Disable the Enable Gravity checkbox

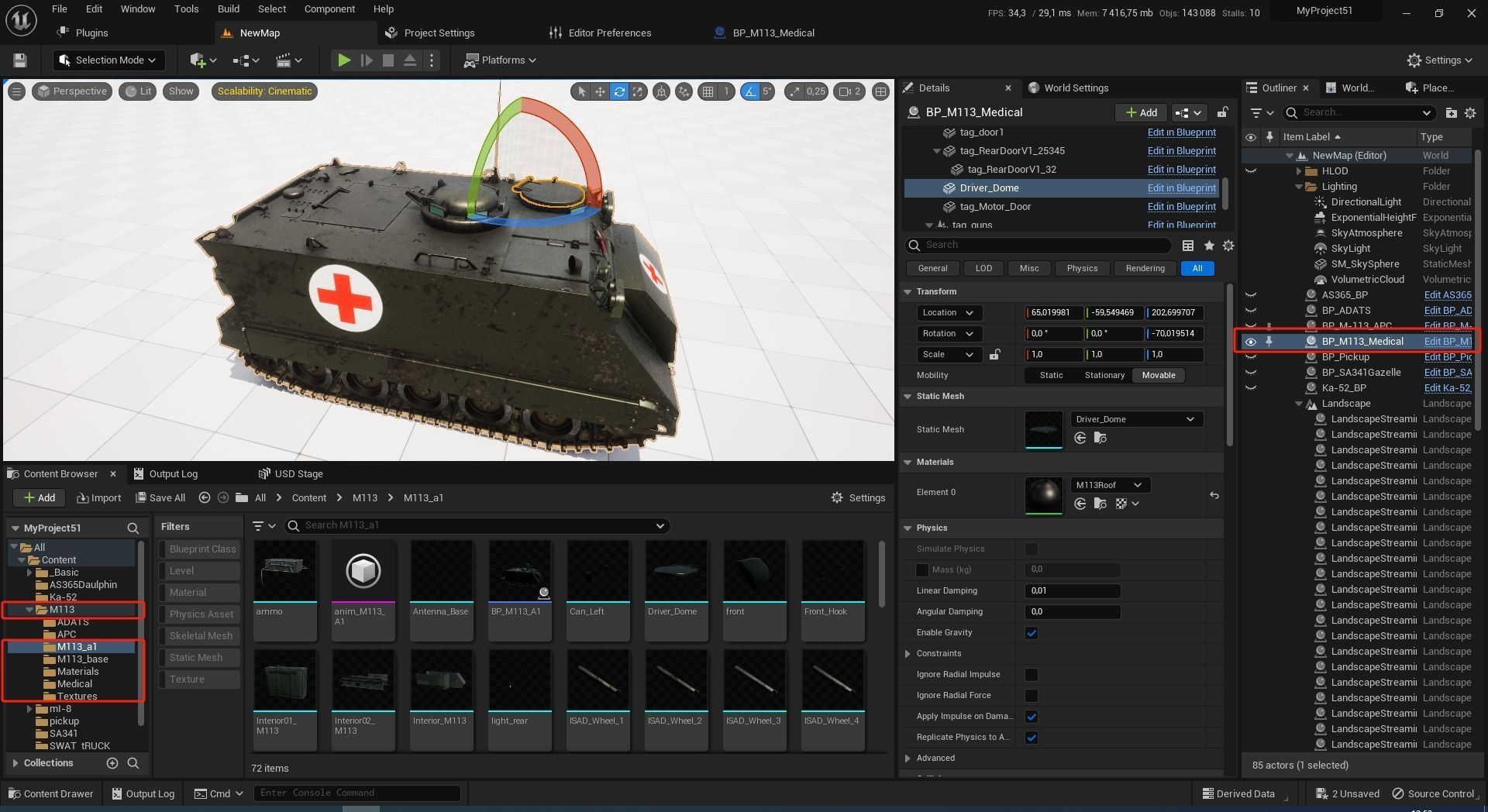tap(1031, 633)
